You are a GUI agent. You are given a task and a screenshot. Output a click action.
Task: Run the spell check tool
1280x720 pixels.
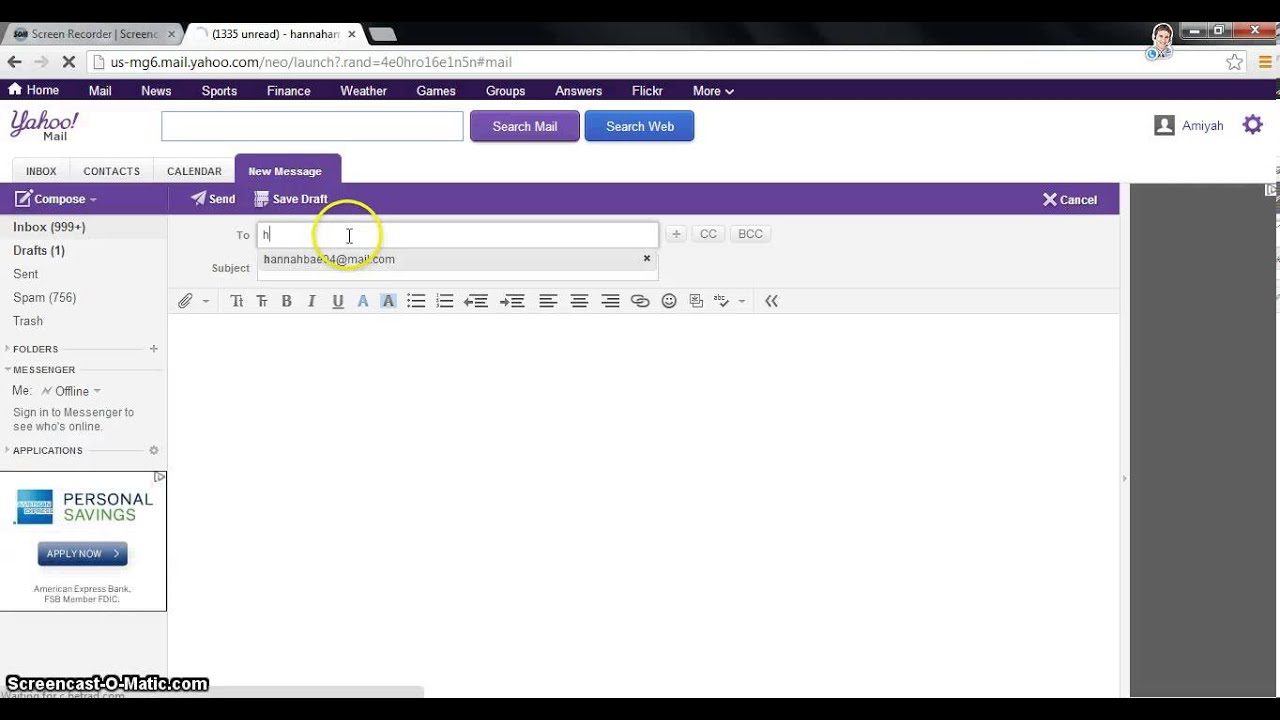pos(722,301)
